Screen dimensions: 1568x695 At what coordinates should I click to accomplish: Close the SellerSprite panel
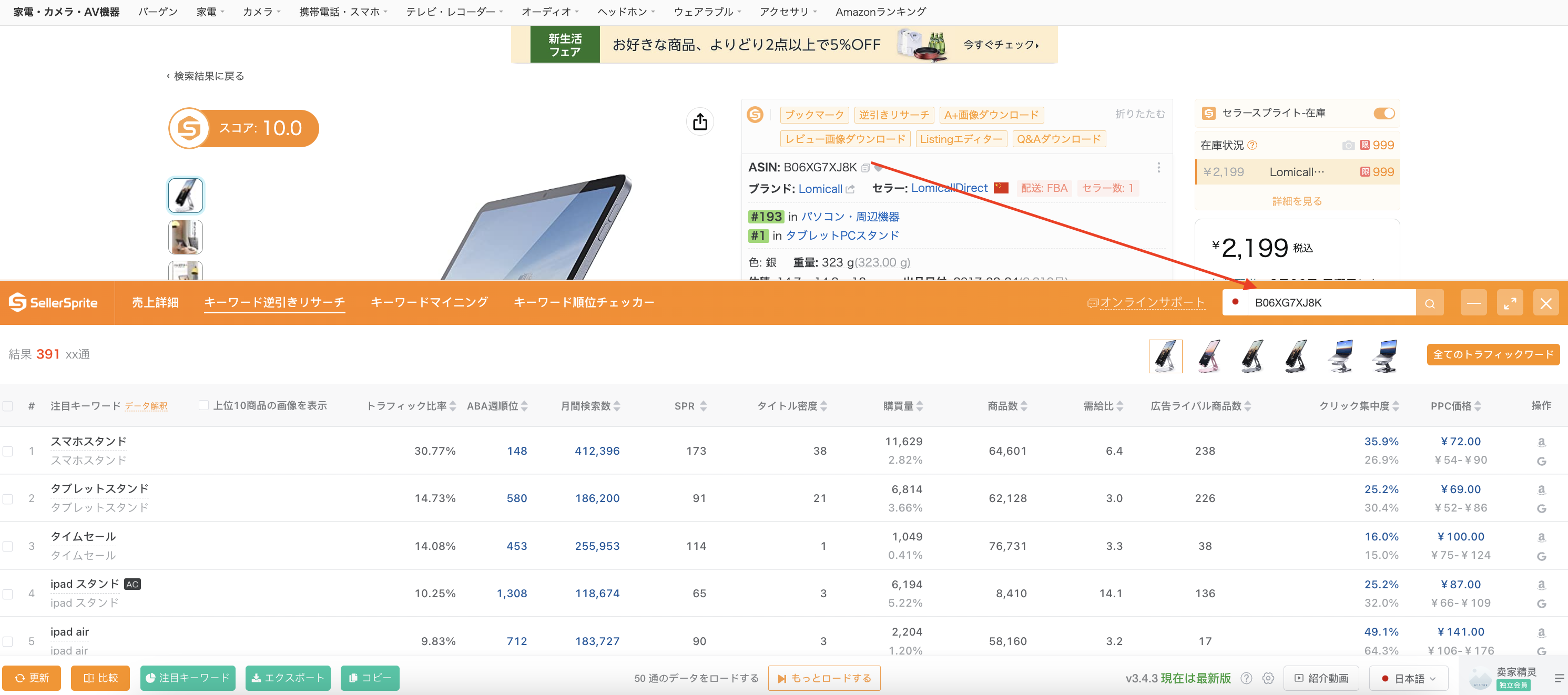pyautogui.click(x=1545, y=303)
